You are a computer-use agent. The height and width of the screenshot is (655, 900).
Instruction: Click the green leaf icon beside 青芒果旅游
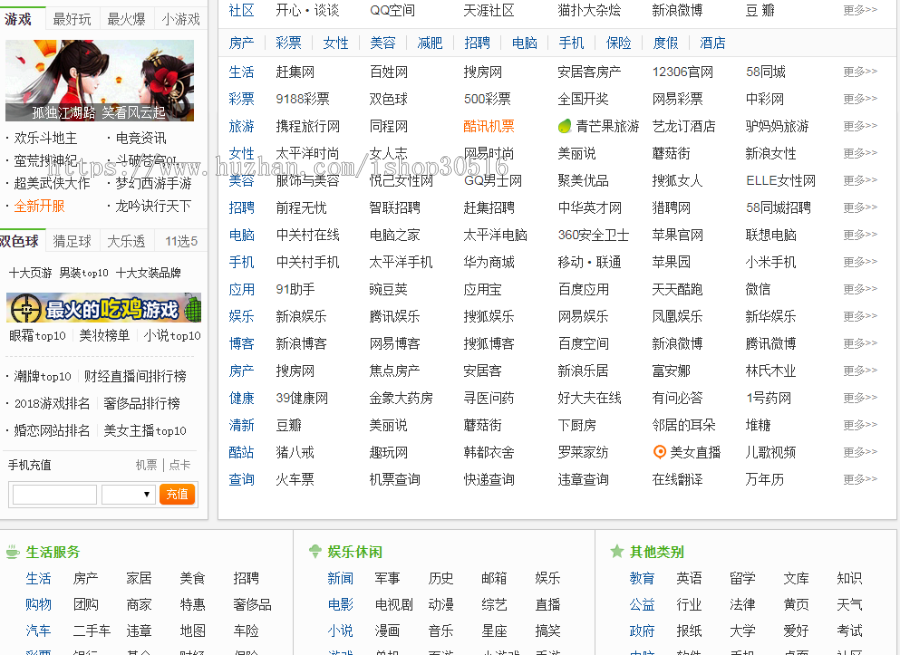coord(563,125)
